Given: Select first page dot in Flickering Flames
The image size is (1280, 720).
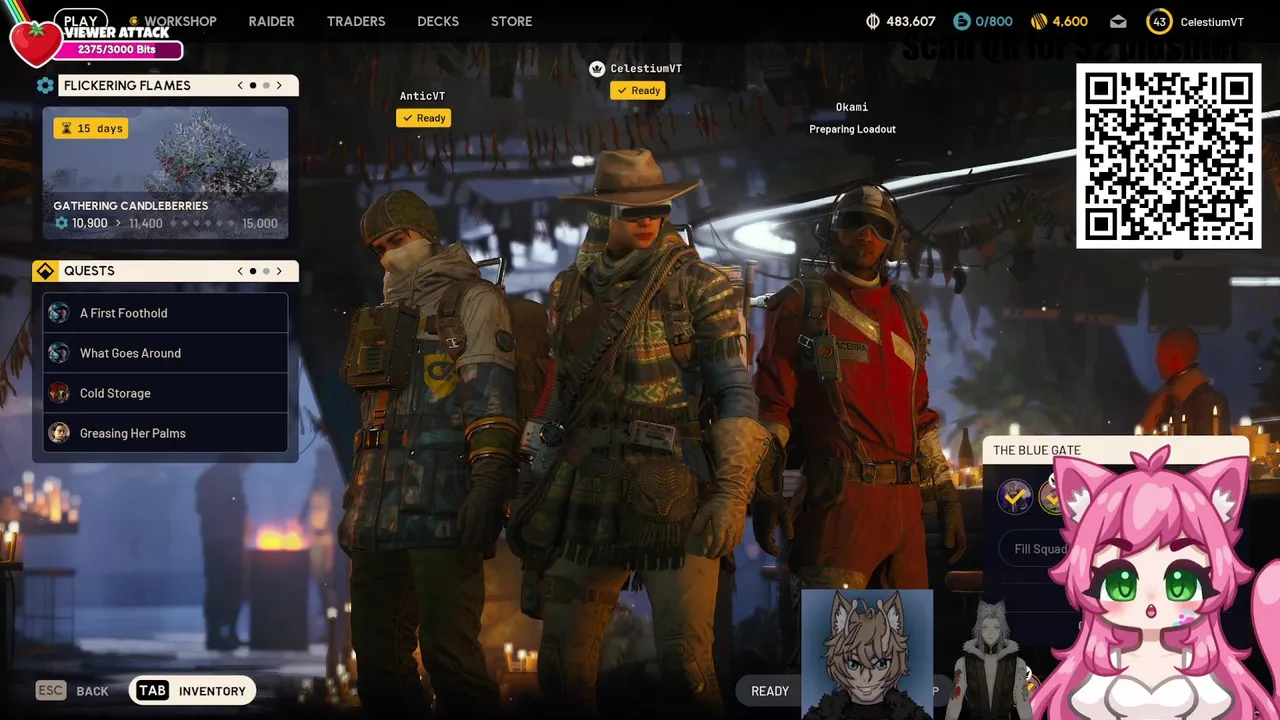Looking at the screenshot, I should 253,85.
